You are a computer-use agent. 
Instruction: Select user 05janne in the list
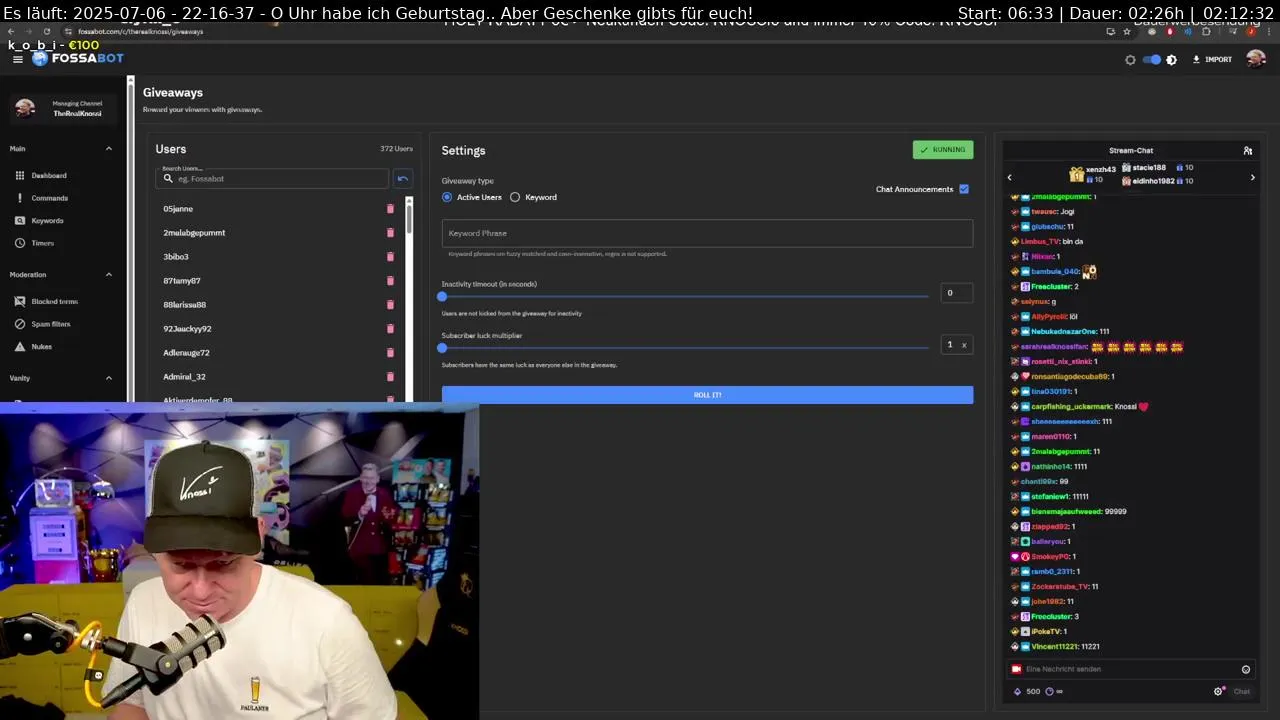tap(178, 209)
